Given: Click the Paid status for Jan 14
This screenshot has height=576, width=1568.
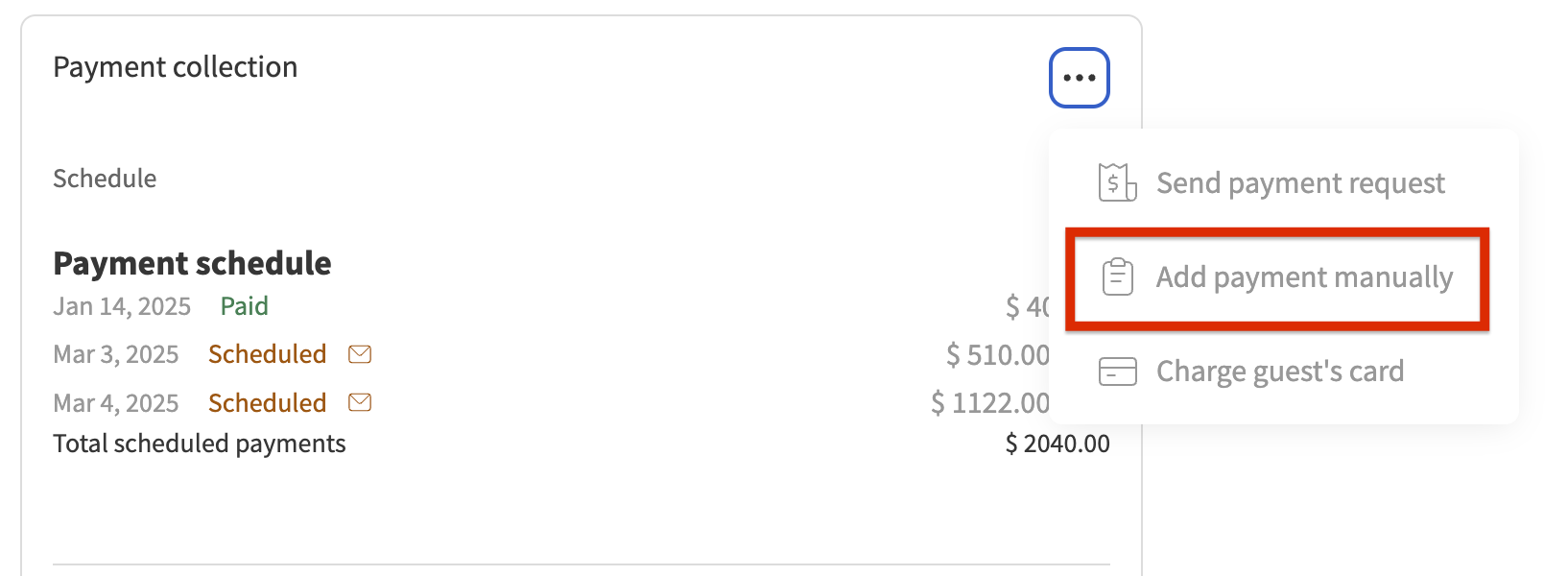Looking at the screenshot, I should [244, 306].
